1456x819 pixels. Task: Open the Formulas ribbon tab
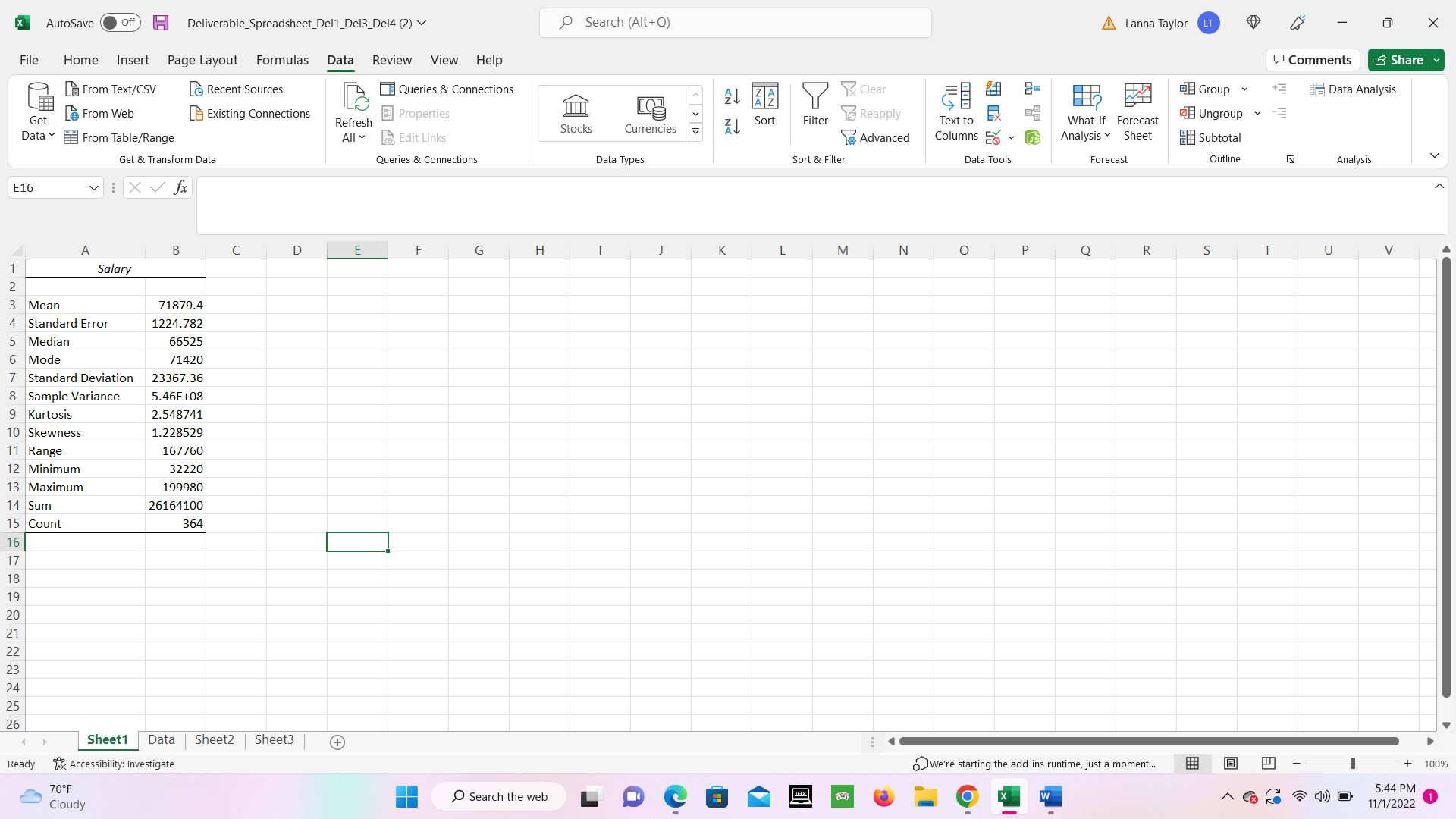282,60
